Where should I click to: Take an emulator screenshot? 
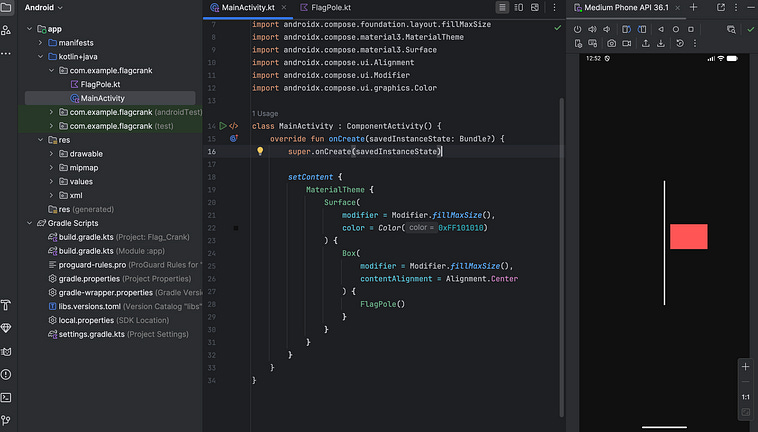pyautogui.click(x=612, y=43)
